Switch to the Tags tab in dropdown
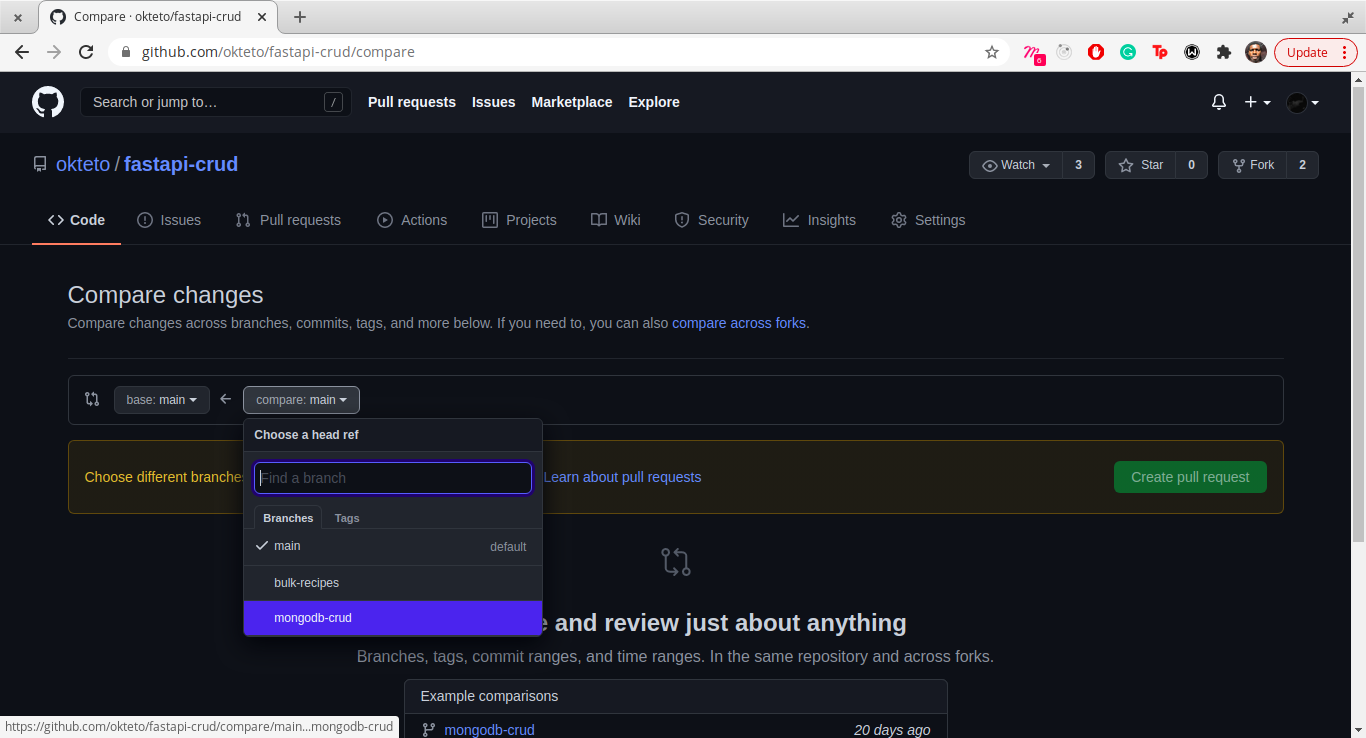Image resolution: width=1366 pixels, height=738 pixels. click(x=347, y=518)
